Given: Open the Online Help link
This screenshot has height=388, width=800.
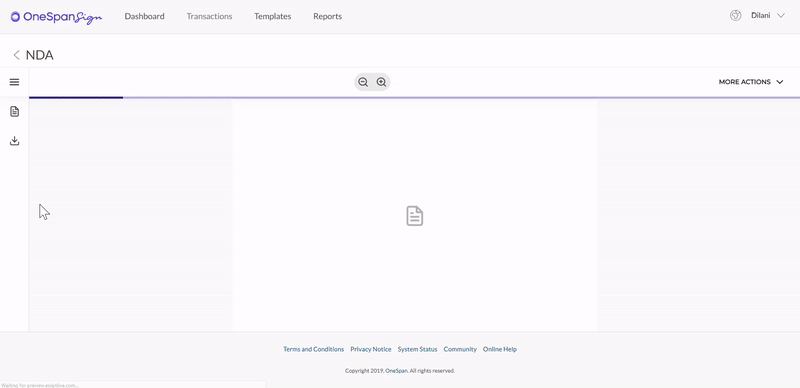Looking at the screenshot, I should pos(500,349).
